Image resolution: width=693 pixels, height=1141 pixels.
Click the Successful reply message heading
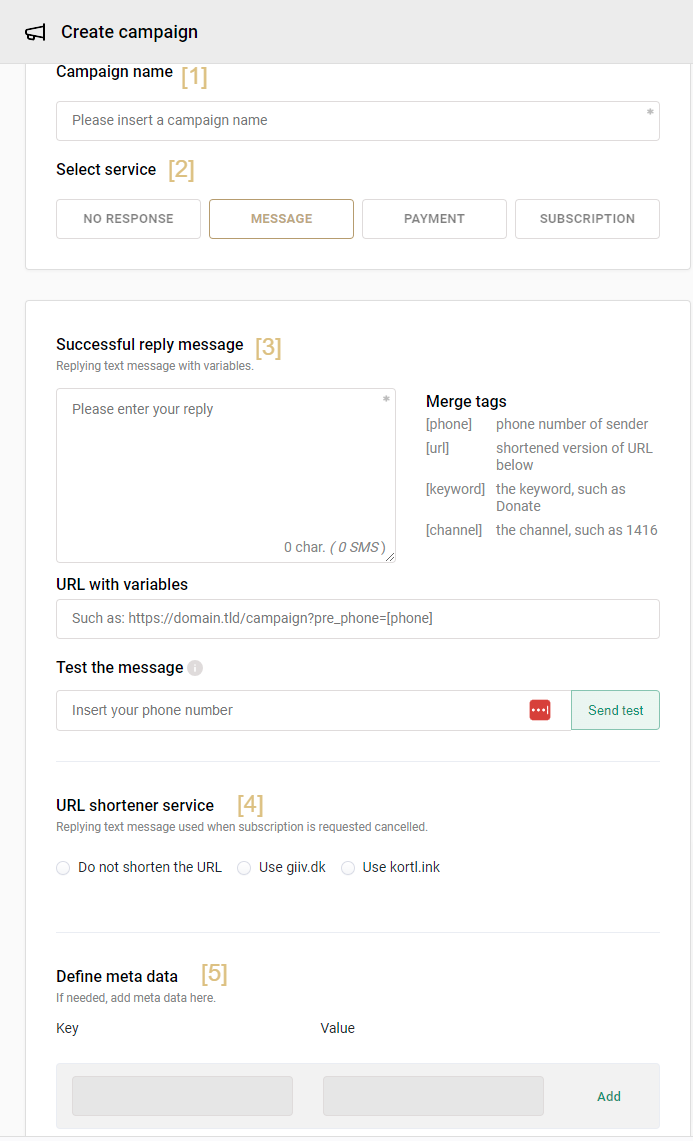click(x=150, y=344)
